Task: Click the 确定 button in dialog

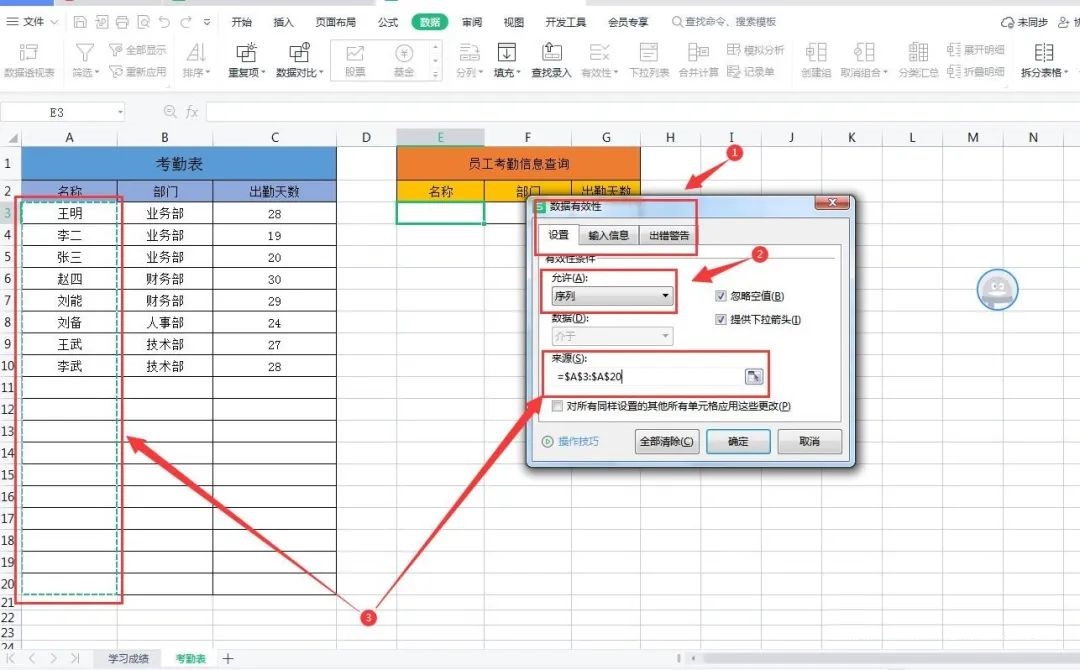Action: pyautogui.click(x=738, y=441)
